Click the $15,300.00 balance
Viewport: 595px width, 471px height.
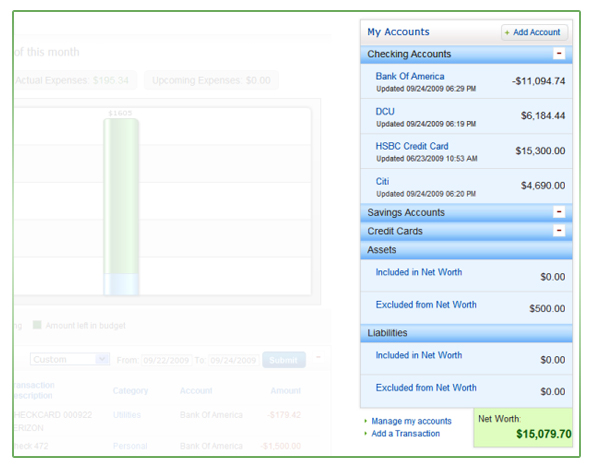(540, 151)
